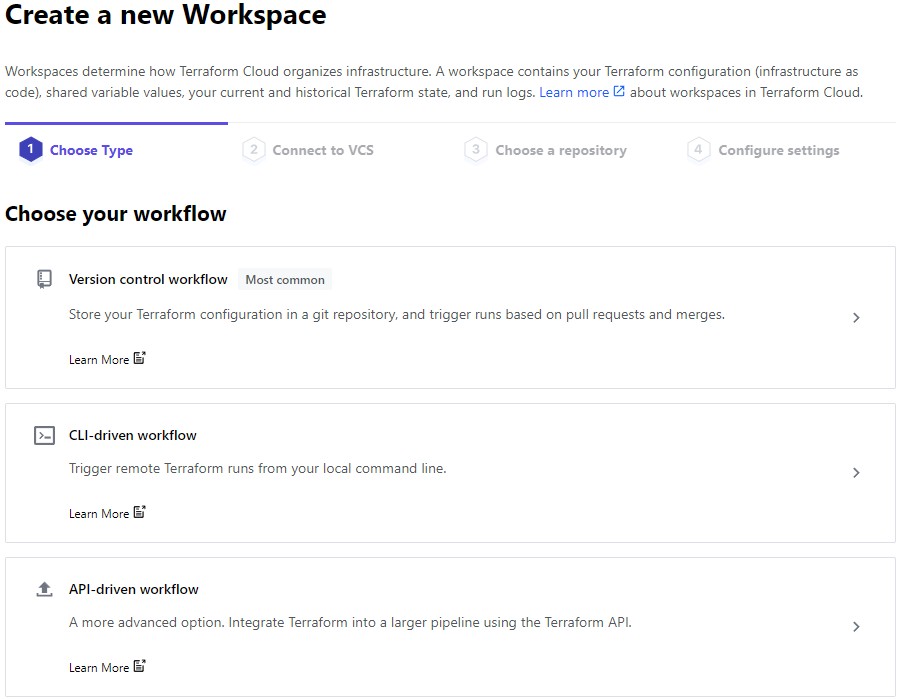The height and width of the screenshot is (700, 900).
Task: Click the 'A more advanced option' description
Action: click(x=350, y=622)
